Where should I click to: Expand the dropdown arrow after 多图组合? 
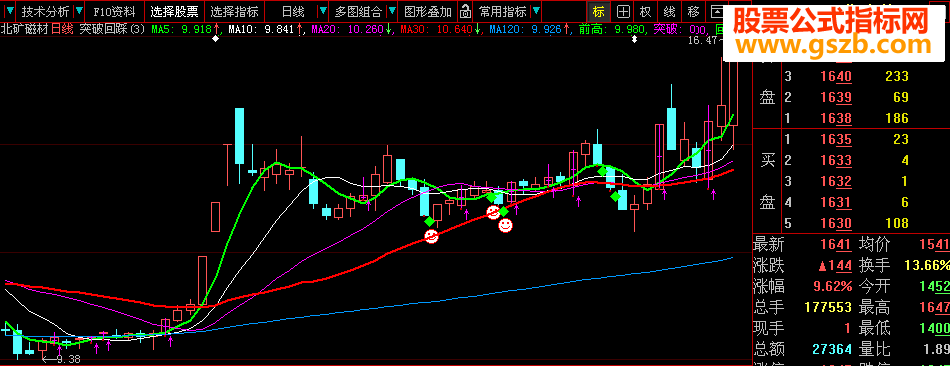point(393,11)
